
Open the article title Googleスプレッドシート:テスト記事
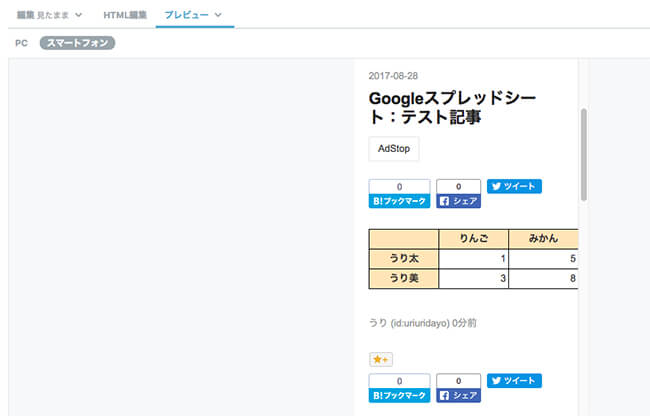pos(452,108)
